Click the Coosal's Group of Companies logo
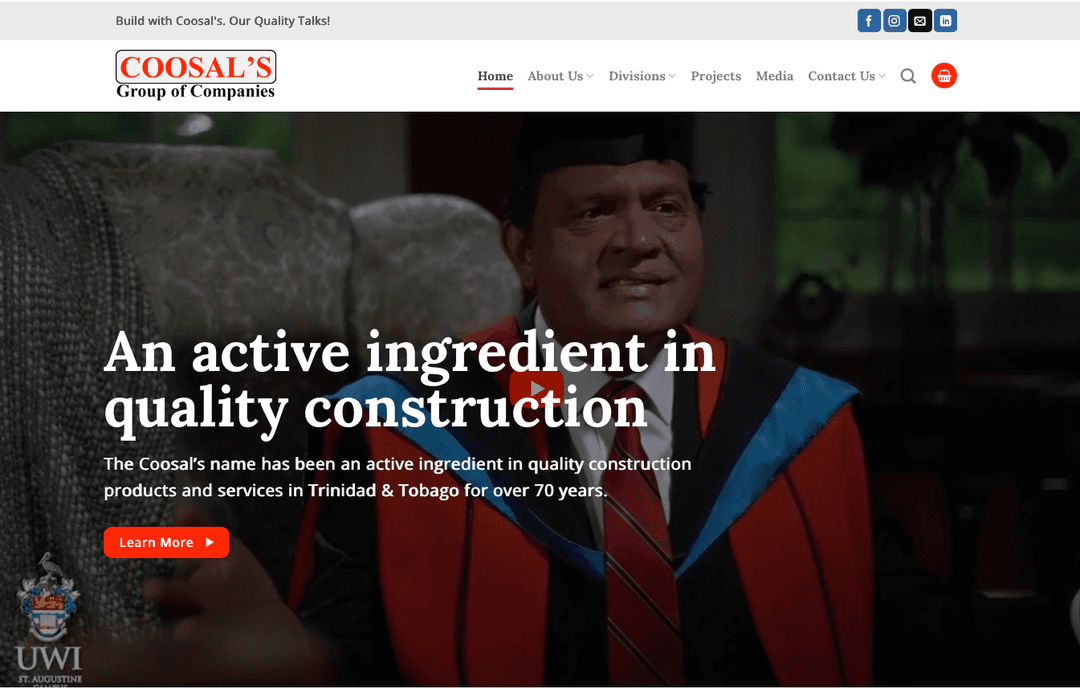This screenshot has height=689, width=1080. click(x=196, y=75)
